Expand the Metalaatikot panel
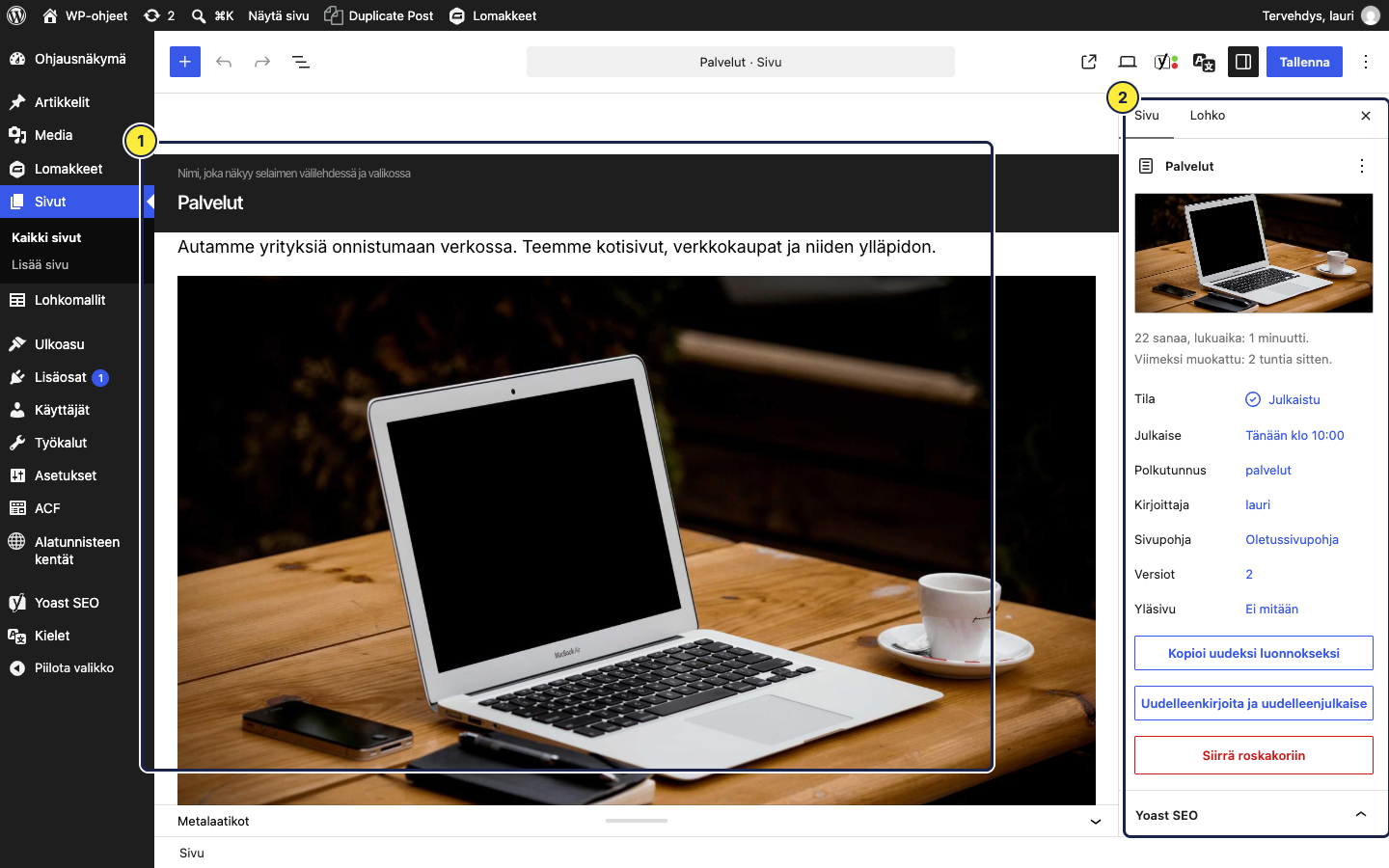Screen dimensions: 1389x868 tap(637, 822)
